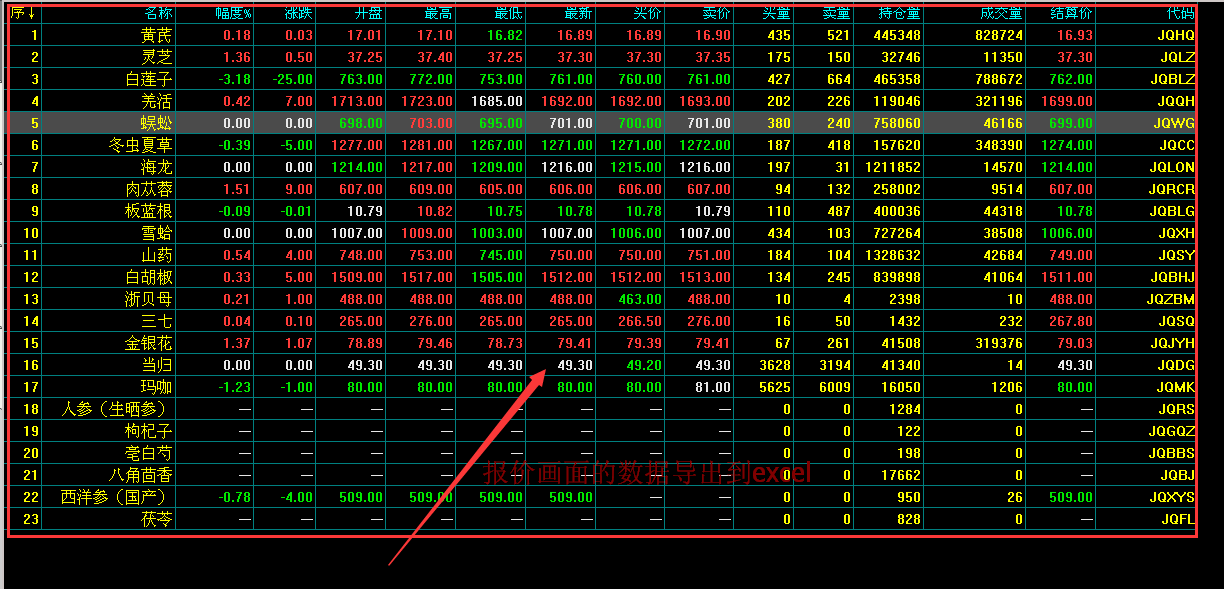Select the 金银花 commodity name
This screenshot has width=1224, height=589.
coord(148,343)
